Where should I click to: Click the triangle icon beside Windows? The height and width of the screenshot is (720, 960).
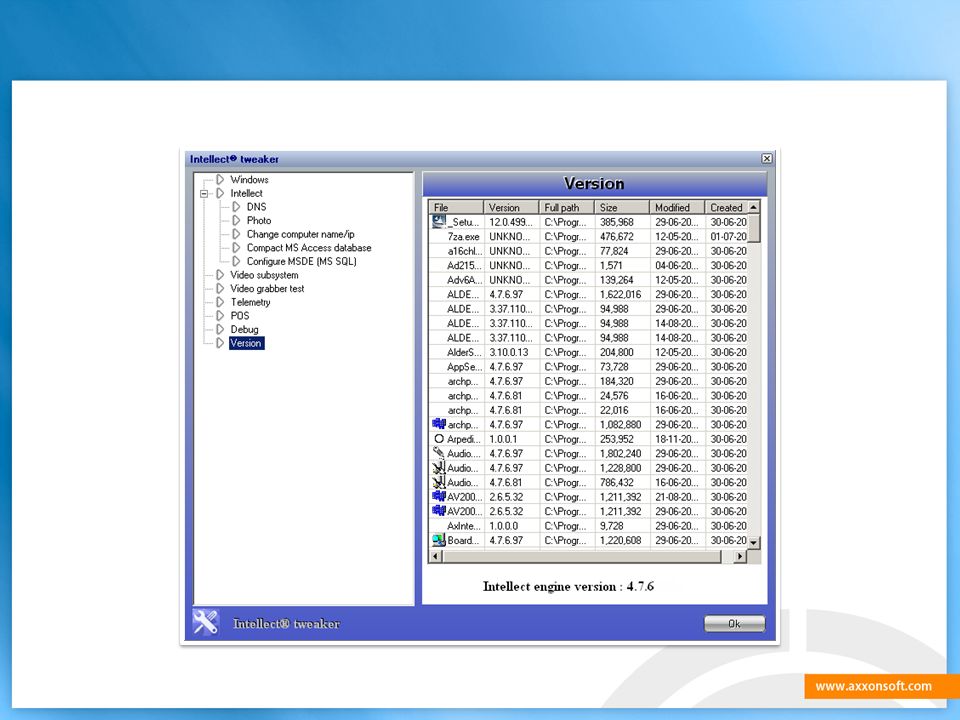(220, 179)
